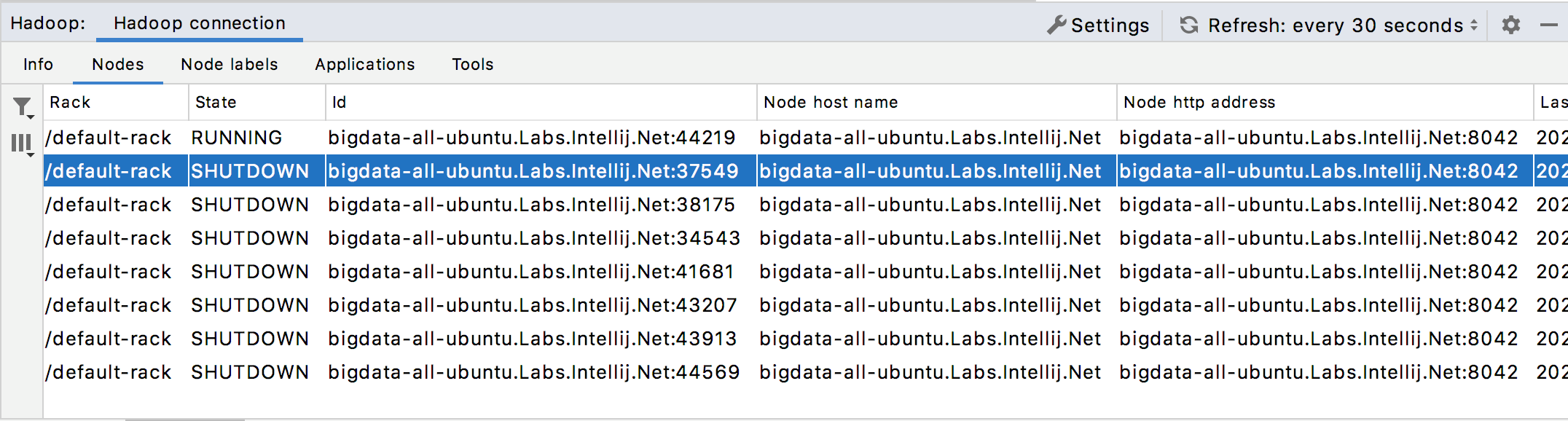The height and width of the screenshot is (421, 1568).
Task: Open the columns visibility icon
Action: click(23, 143)
